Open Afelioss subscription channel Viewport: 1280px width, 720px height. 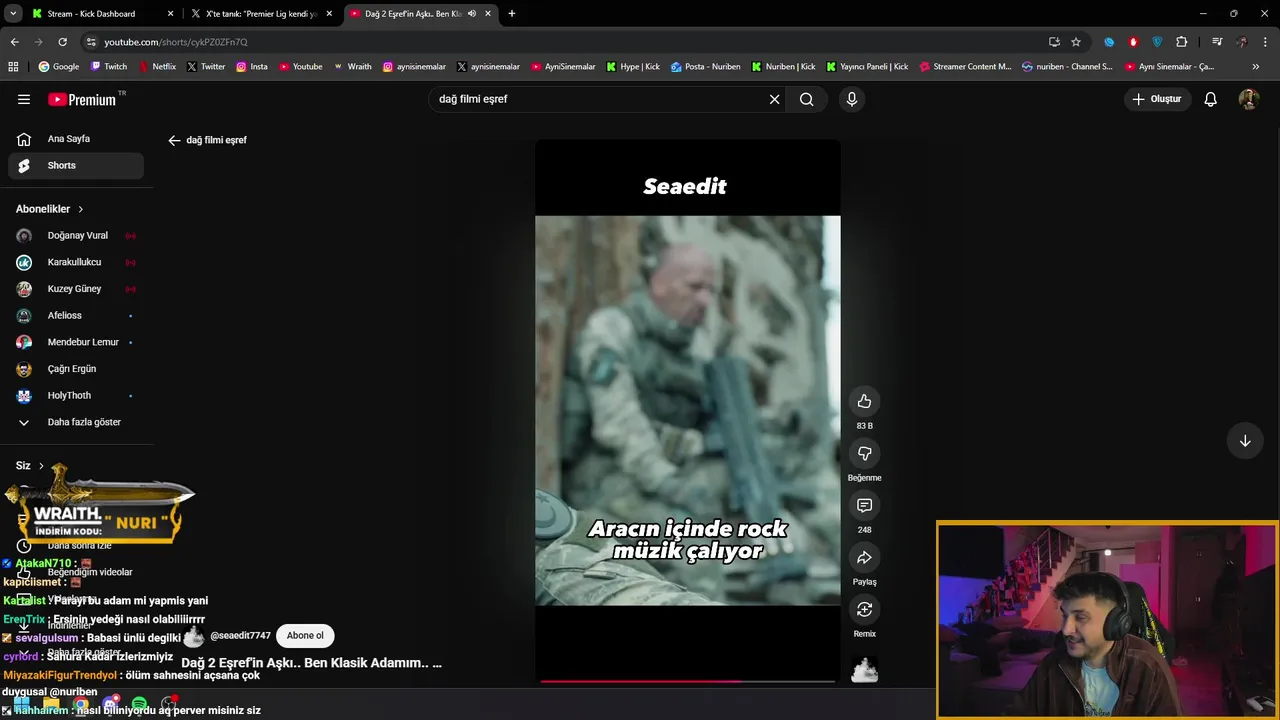[76, 316]
